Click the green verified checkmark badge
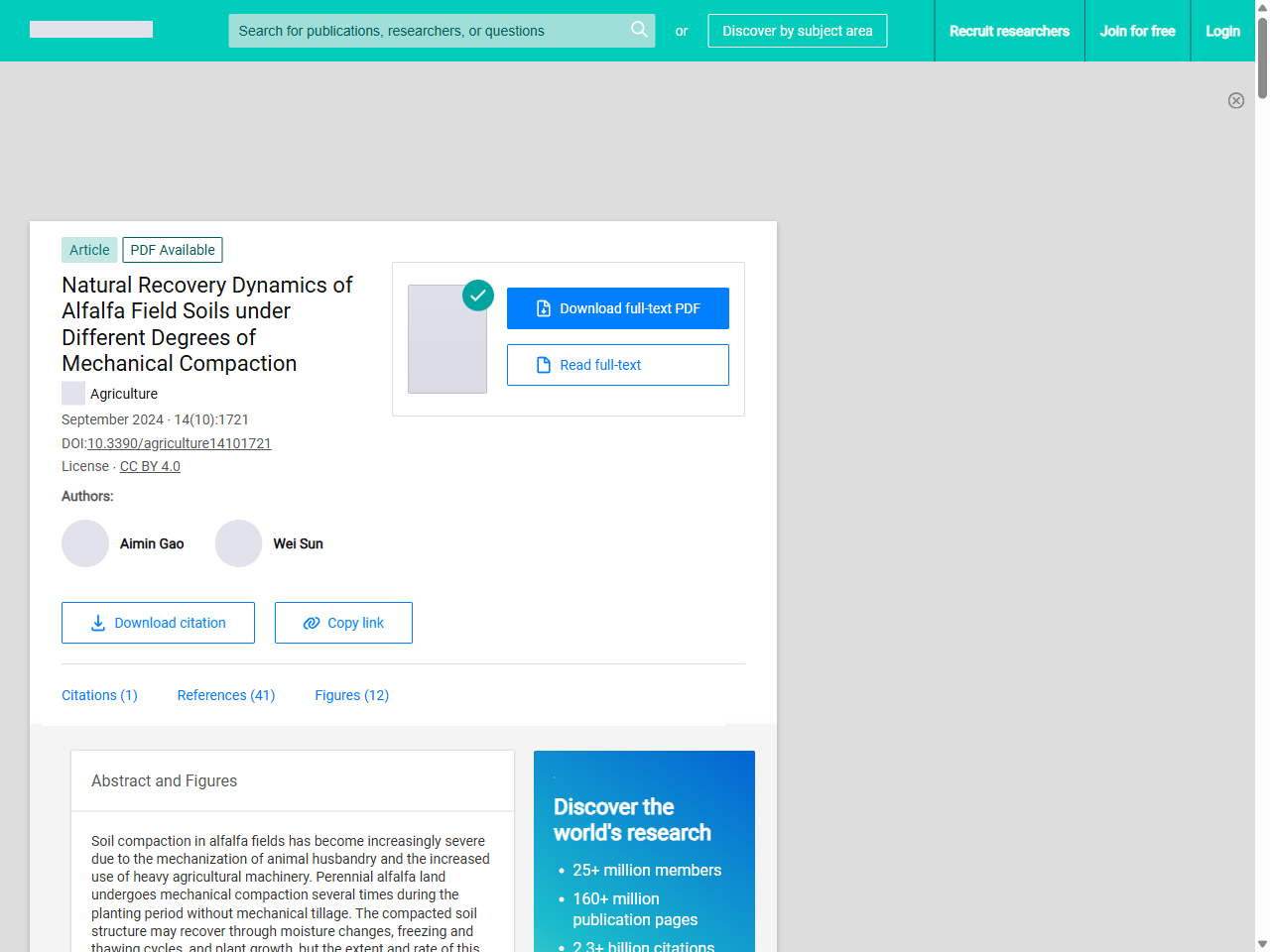Viewport: 1270px width, 952px height. pos(478,295)
